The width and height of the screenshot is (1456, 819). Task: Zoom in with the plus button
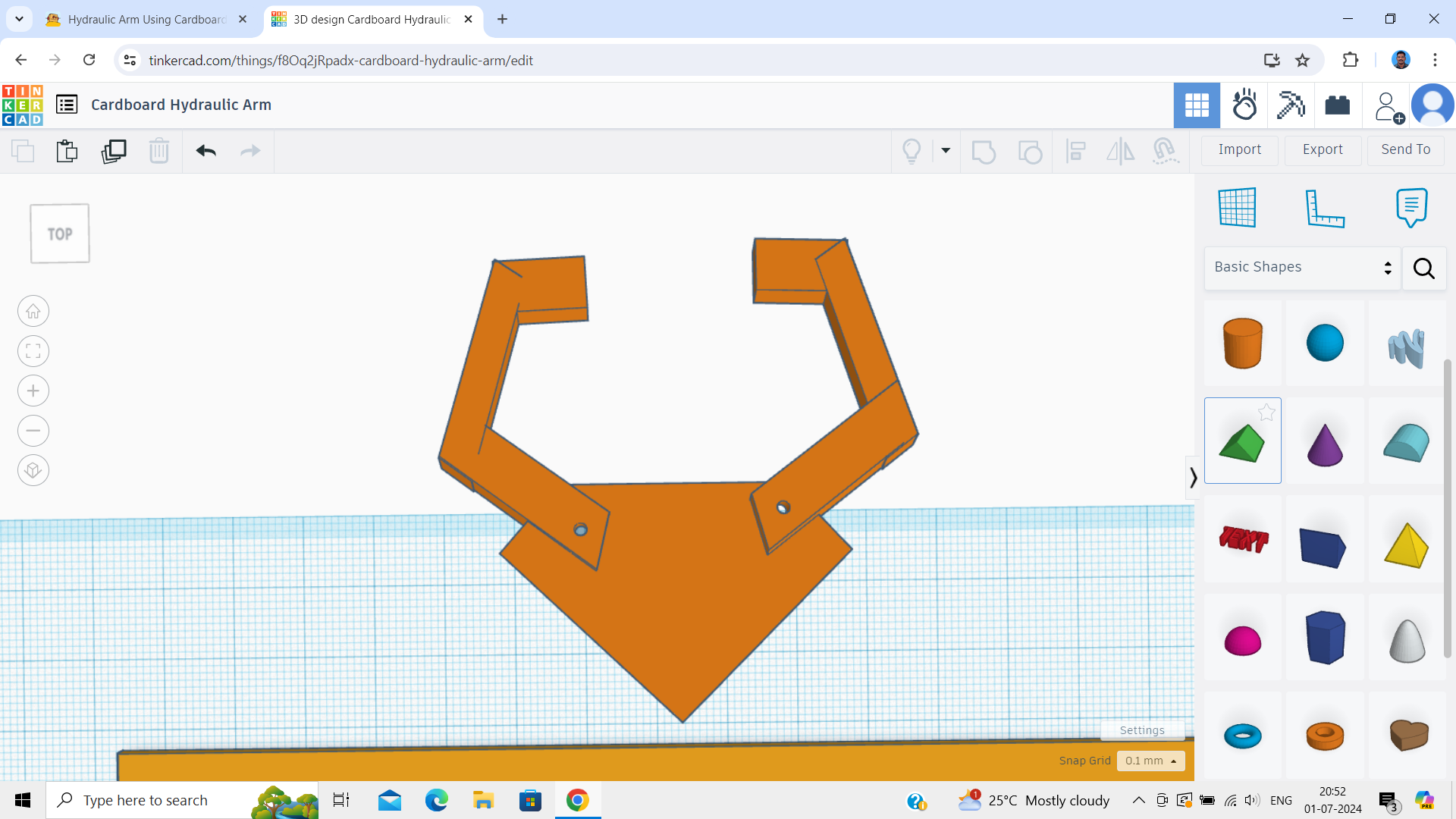coord(33,391)
